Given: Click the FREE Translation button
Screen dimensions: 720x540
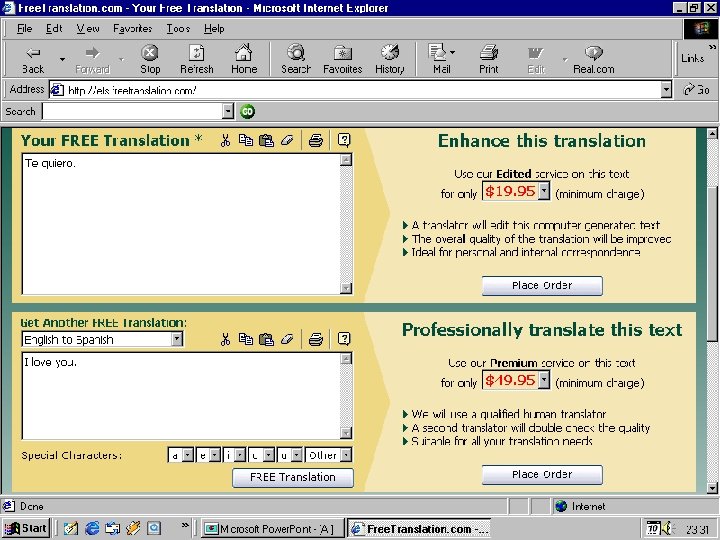Looking at the screenshot, I should click(x=293, y=478).
